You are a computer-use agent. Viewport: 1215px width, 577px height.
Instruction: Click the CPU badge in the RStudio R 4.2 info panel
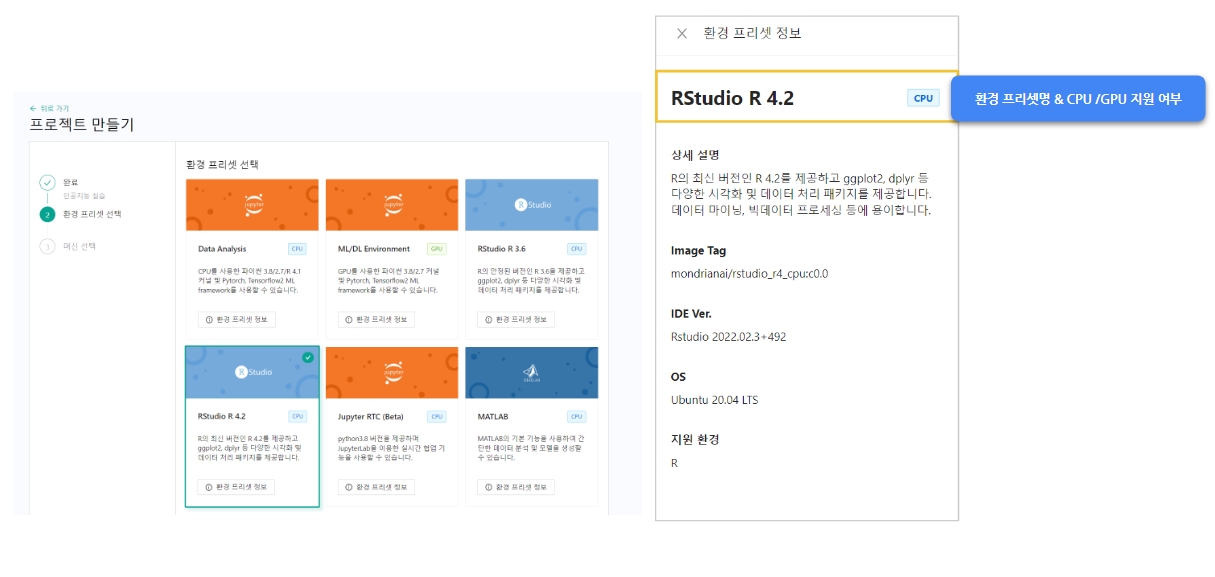[x=923, y=98]
